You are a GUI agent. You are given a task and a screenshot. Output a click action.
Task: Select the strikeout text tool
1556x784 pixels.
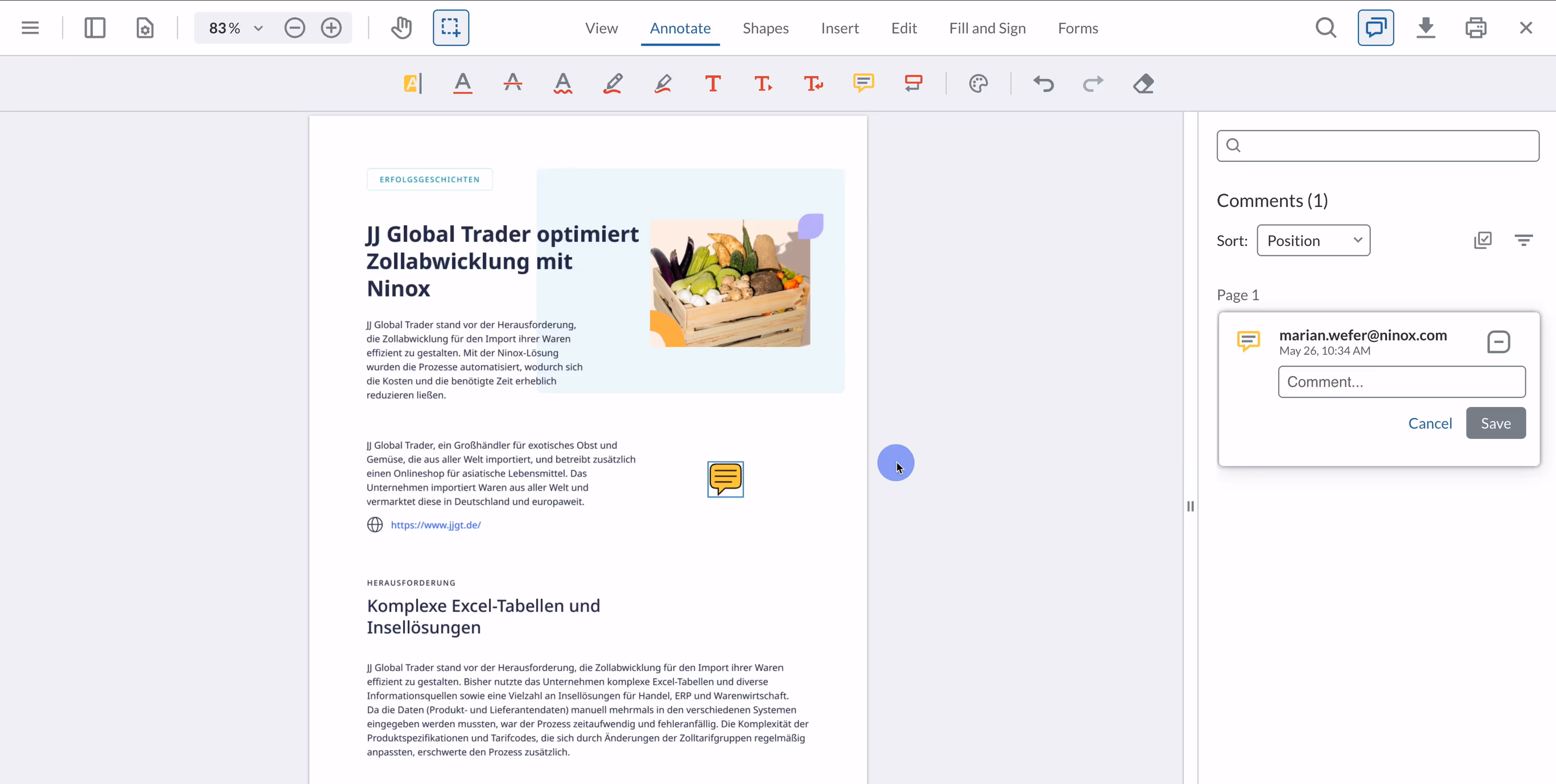[x=513, y=83]
